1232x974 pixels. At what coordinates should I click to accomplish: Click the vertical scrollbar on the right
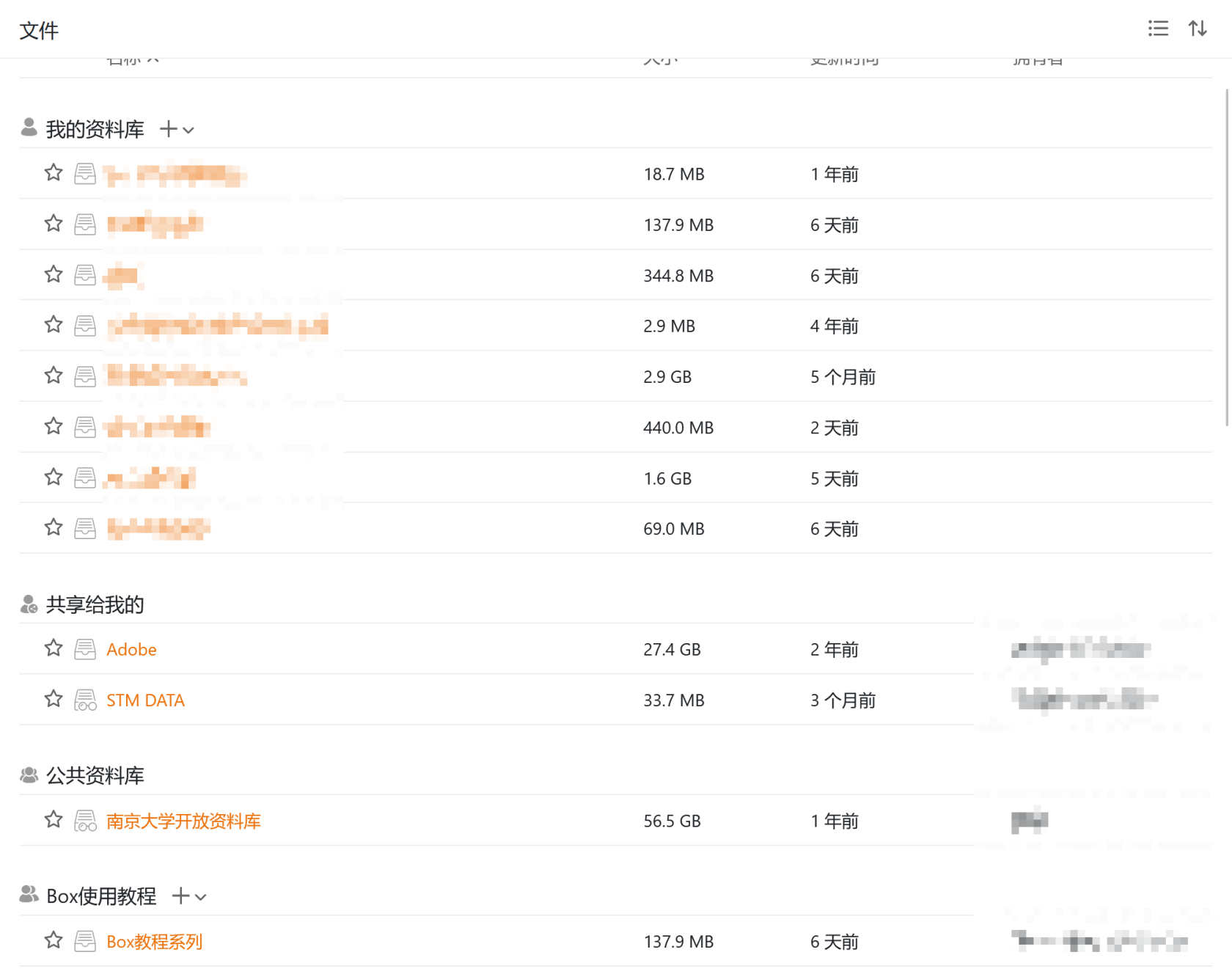pyautogui.click(x=1227, y=257)
